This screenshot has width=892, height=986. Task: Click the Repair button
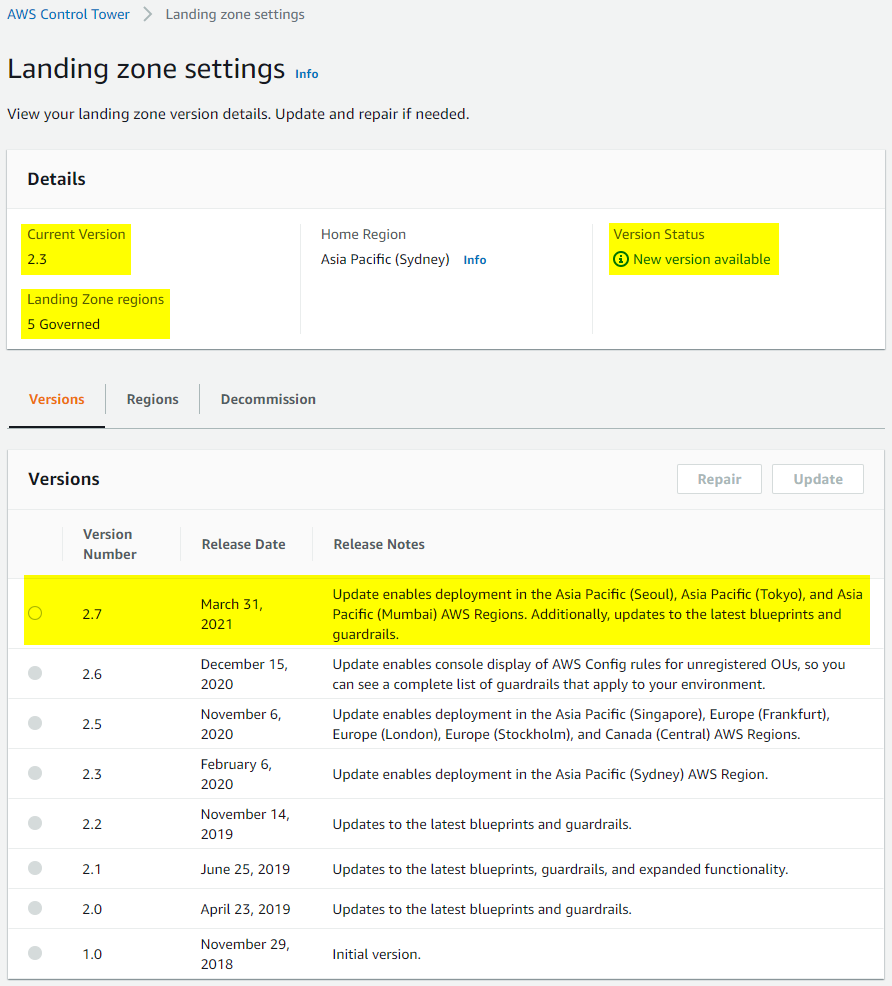(x=719, y=479)
